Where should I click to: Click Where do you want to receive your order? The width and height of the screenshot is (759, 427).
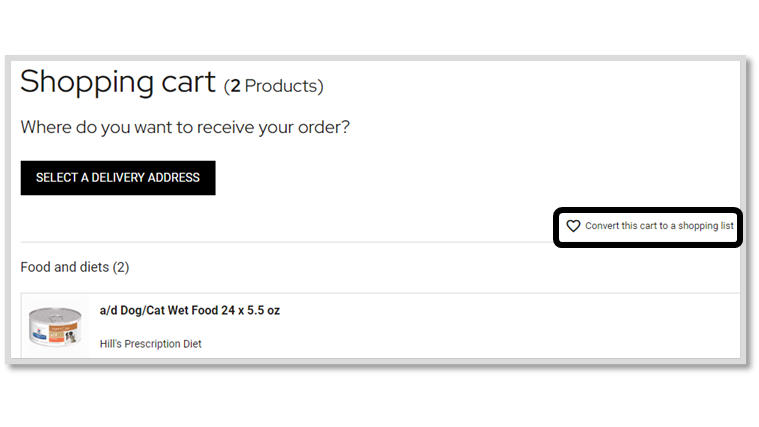coord(185,127)
